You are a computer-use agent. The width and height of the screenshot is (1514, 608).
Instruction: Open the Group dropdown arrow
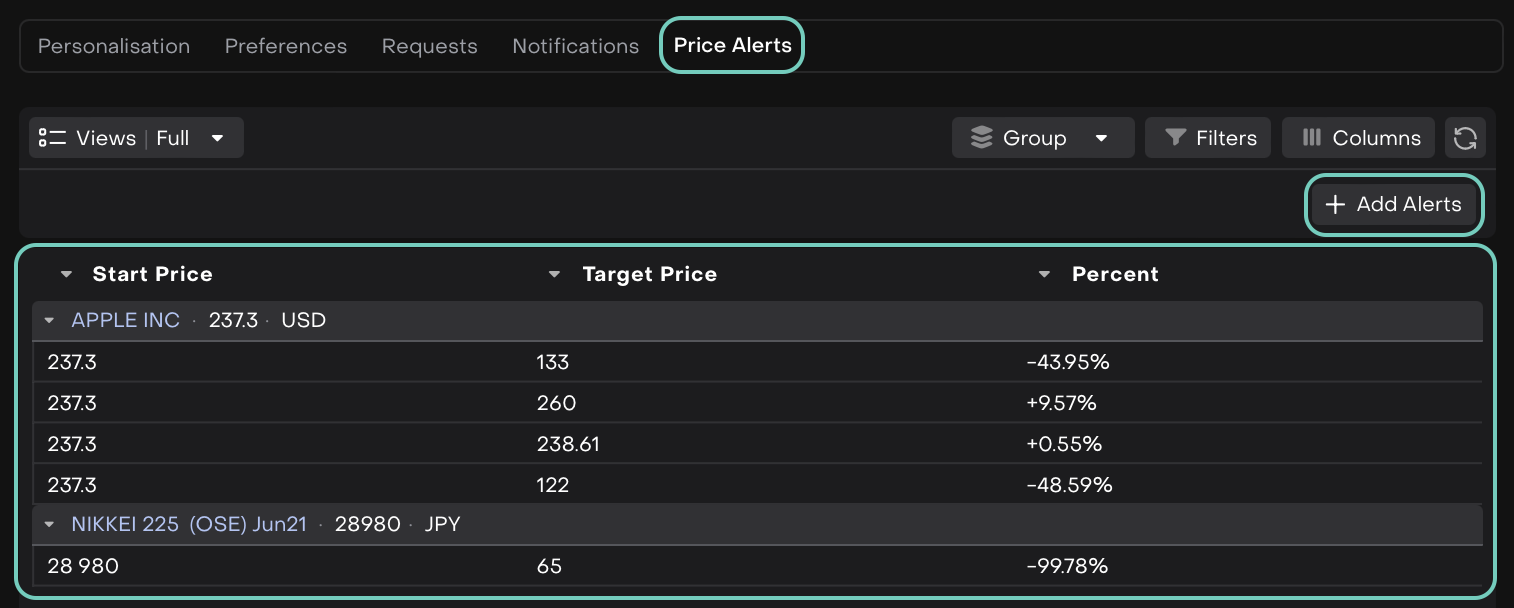(x=1101, y=138)
